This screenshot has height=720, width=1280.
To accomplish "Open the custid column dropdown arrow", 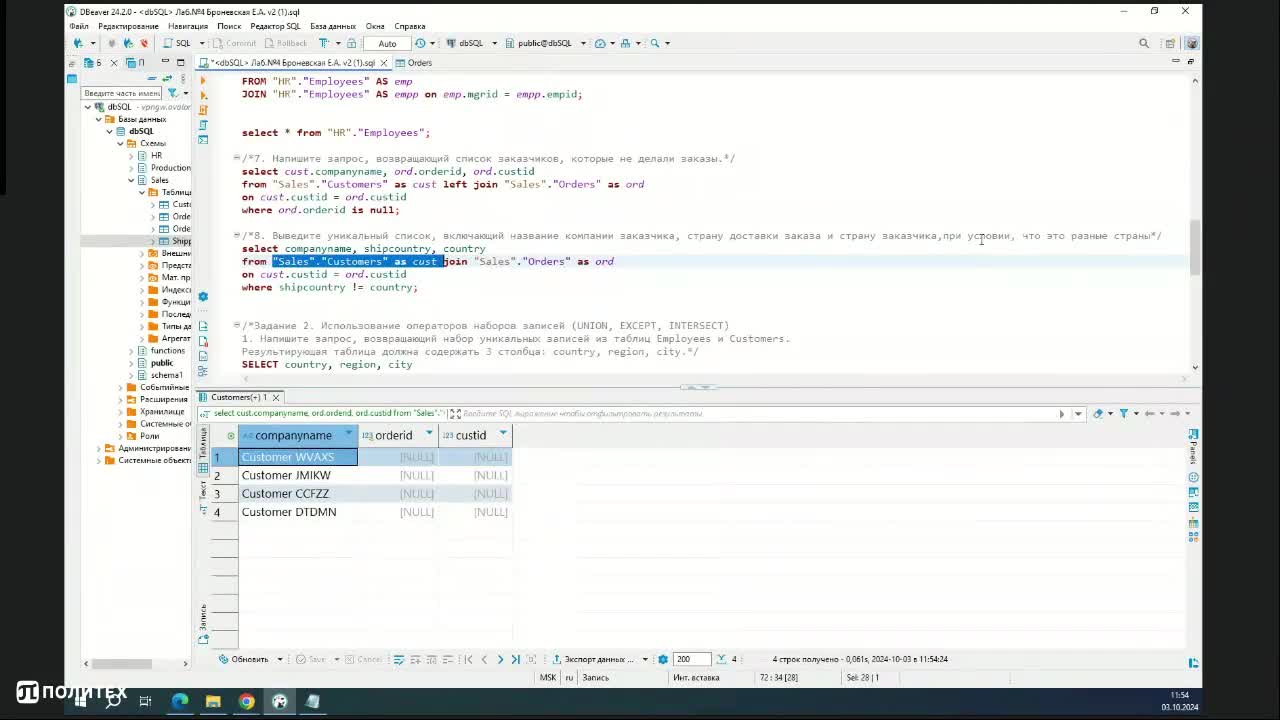I will (x=503, y=434).
